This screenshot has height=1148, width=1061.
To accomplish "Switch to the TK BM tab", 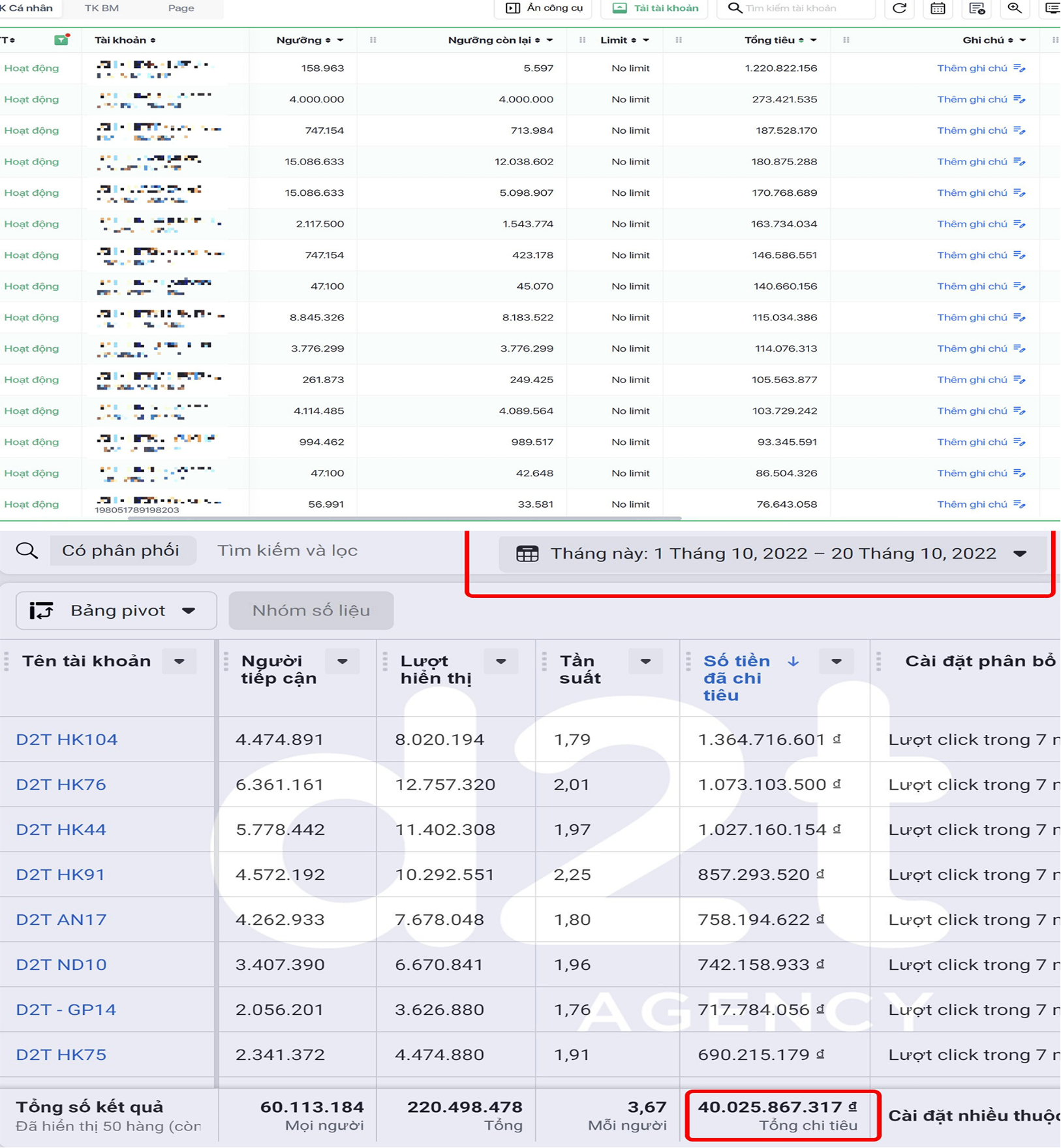I will [x=102, y=8].
